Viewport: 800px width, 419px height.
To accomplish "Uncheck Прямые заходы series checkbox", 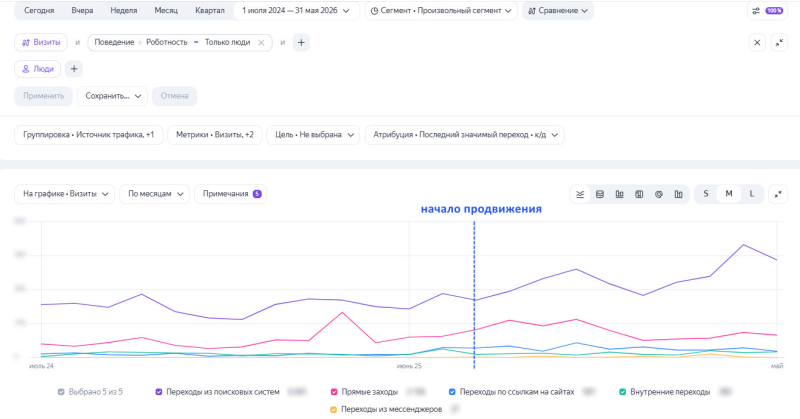I will [334, 392].
